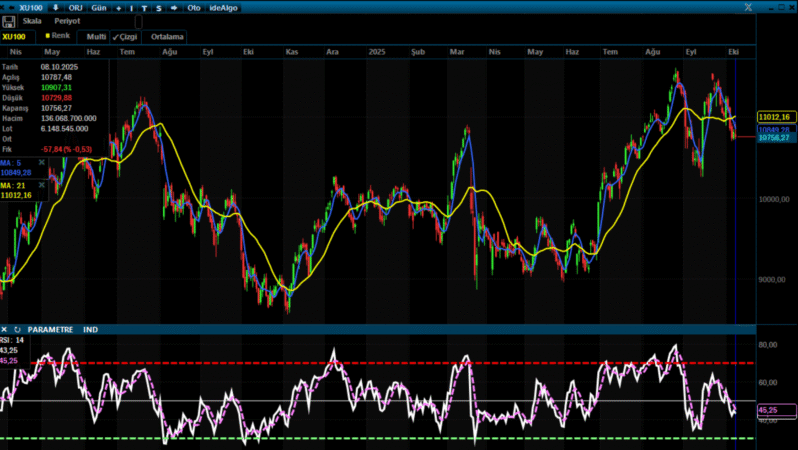Click the S tool icon in toolbar
The image size is (798, 450).
pyautogui.click(x=160, y=7)
